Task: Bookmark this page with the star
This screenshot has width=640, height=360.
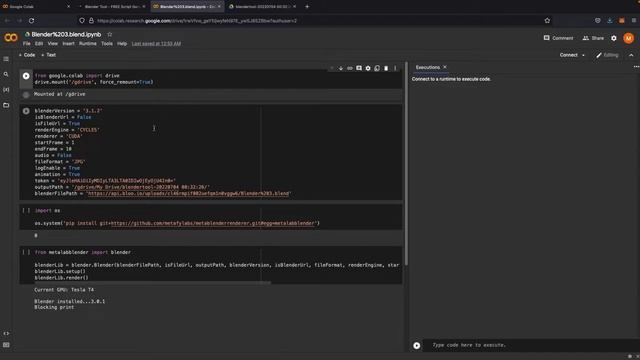Action: [x=547, y=20]
